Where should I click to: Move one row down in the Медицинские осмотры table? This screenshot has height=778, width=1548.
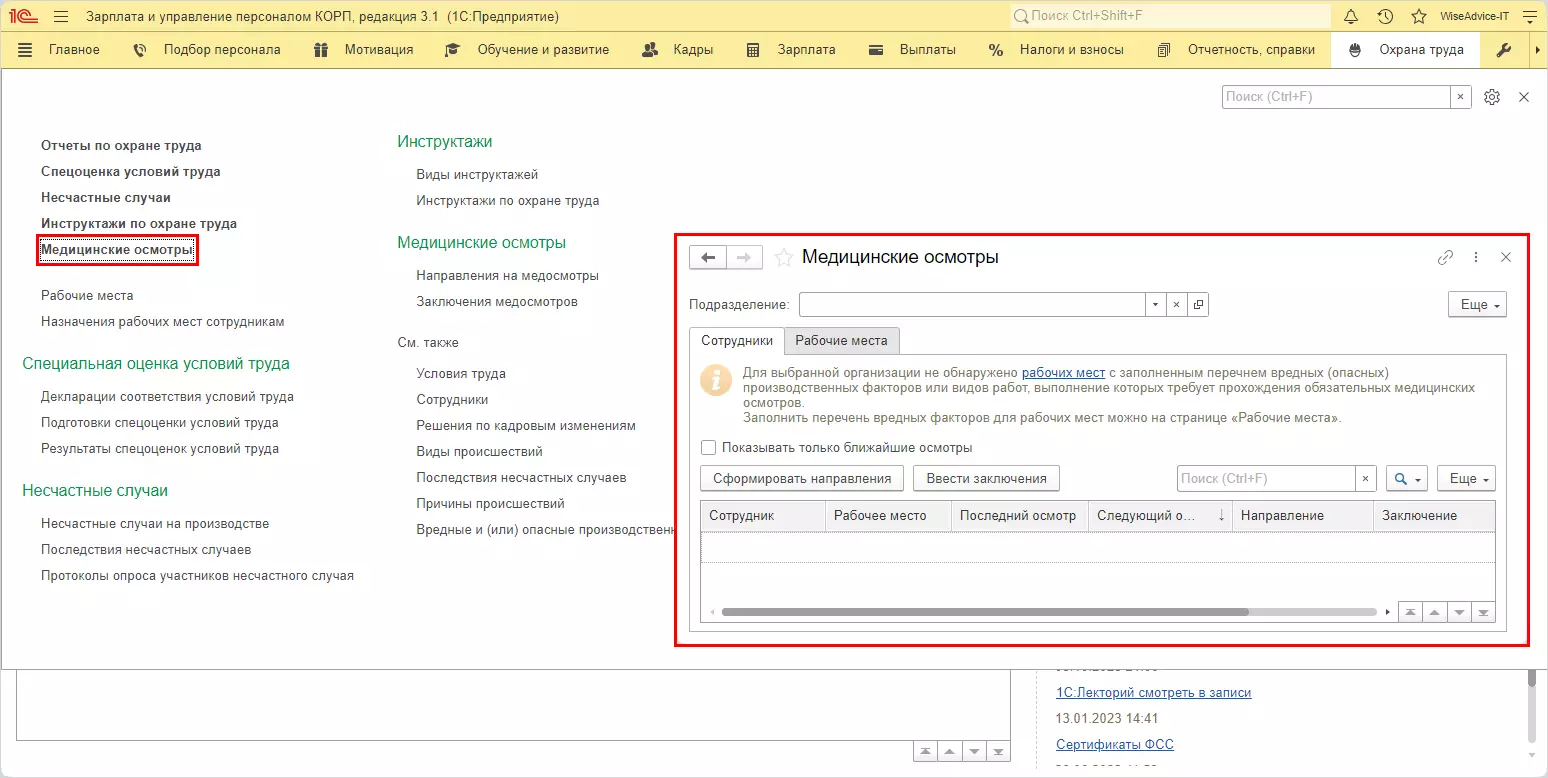pyautogui.click(x=1459, y=613)
